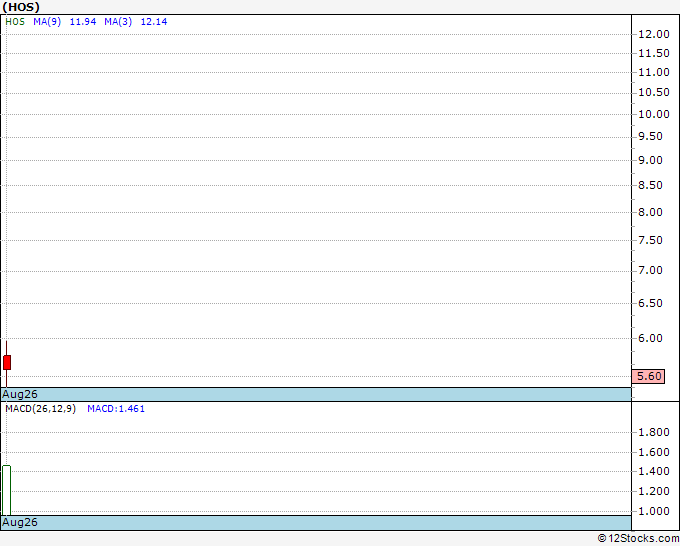Click the MA(9) value 11.94
Image resolution: width=680 pixels, height=546 pixels.
point(83,22)
